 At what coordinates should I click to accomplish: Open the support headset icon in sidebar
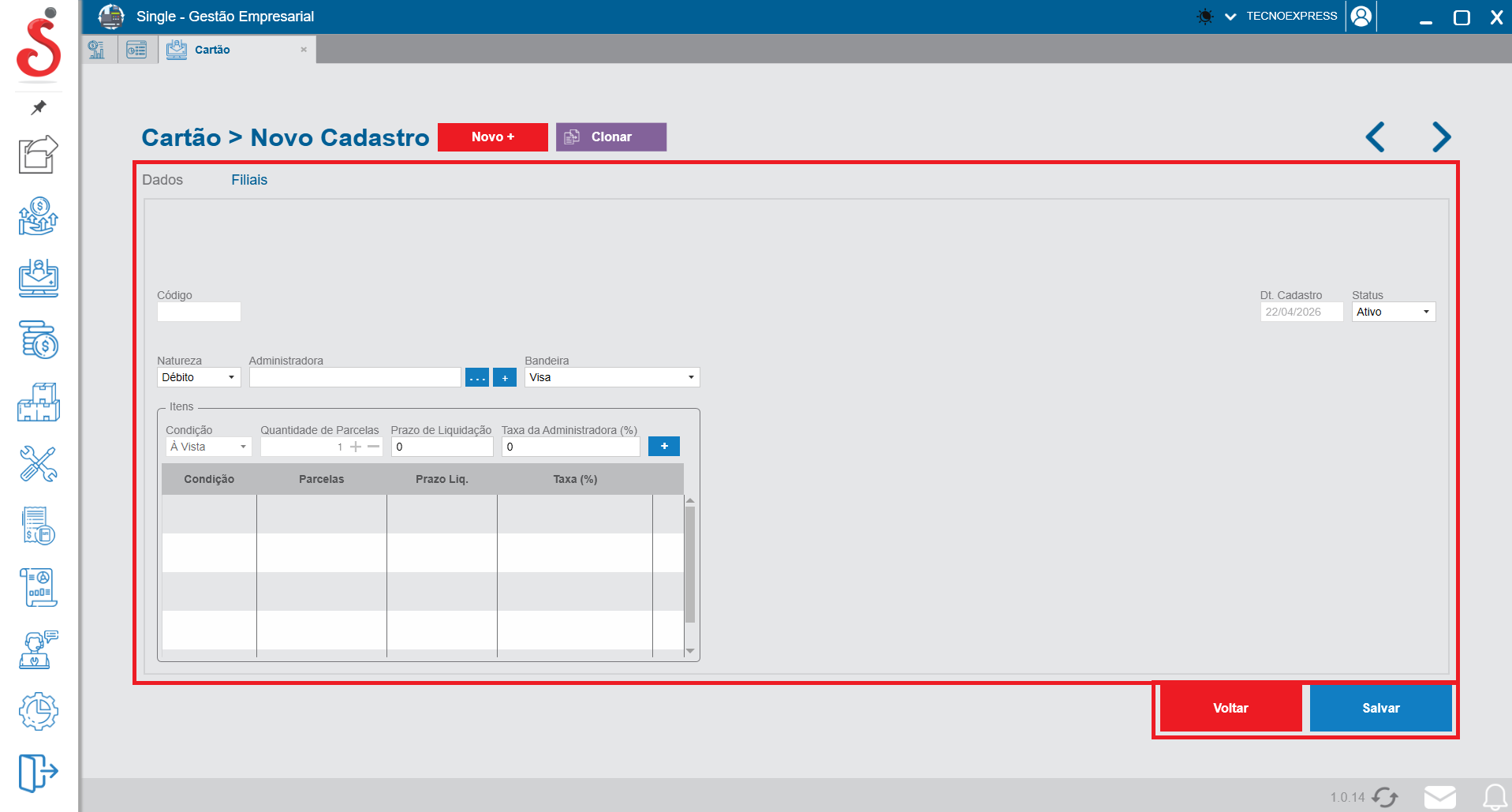(x=38, y=649)
